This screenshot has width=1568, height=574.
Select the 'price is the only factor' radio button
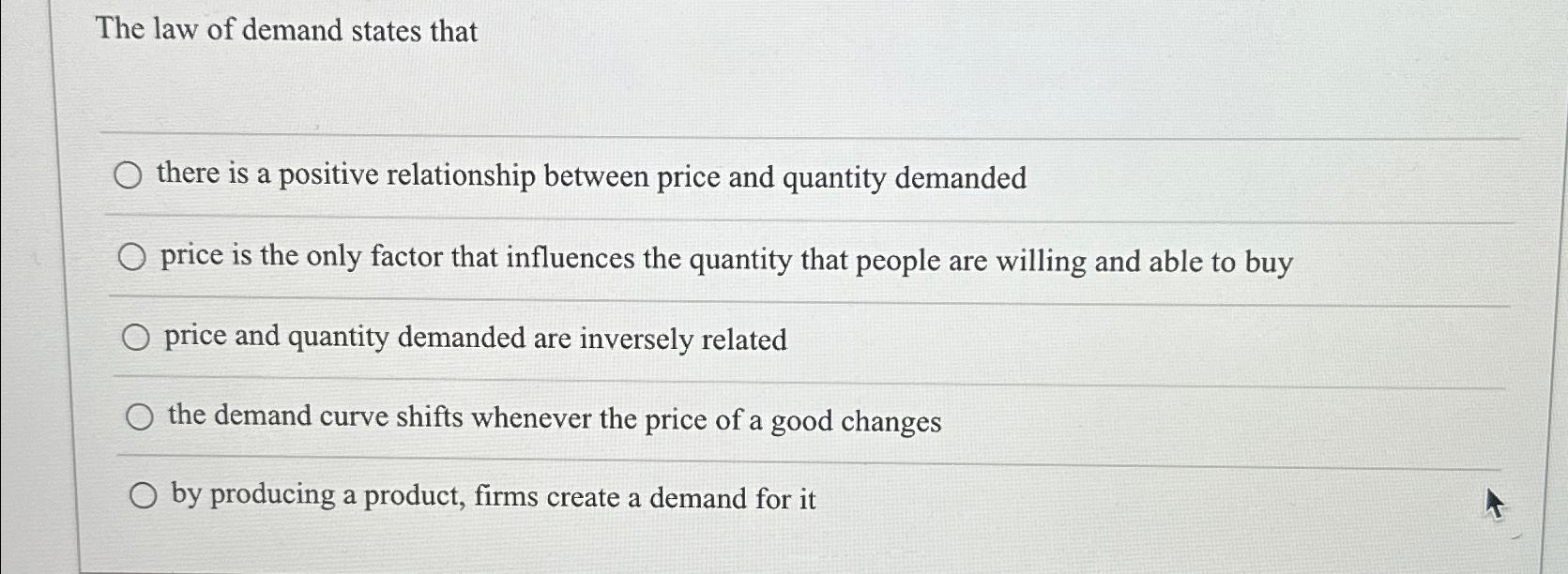(x=132, y=256)
